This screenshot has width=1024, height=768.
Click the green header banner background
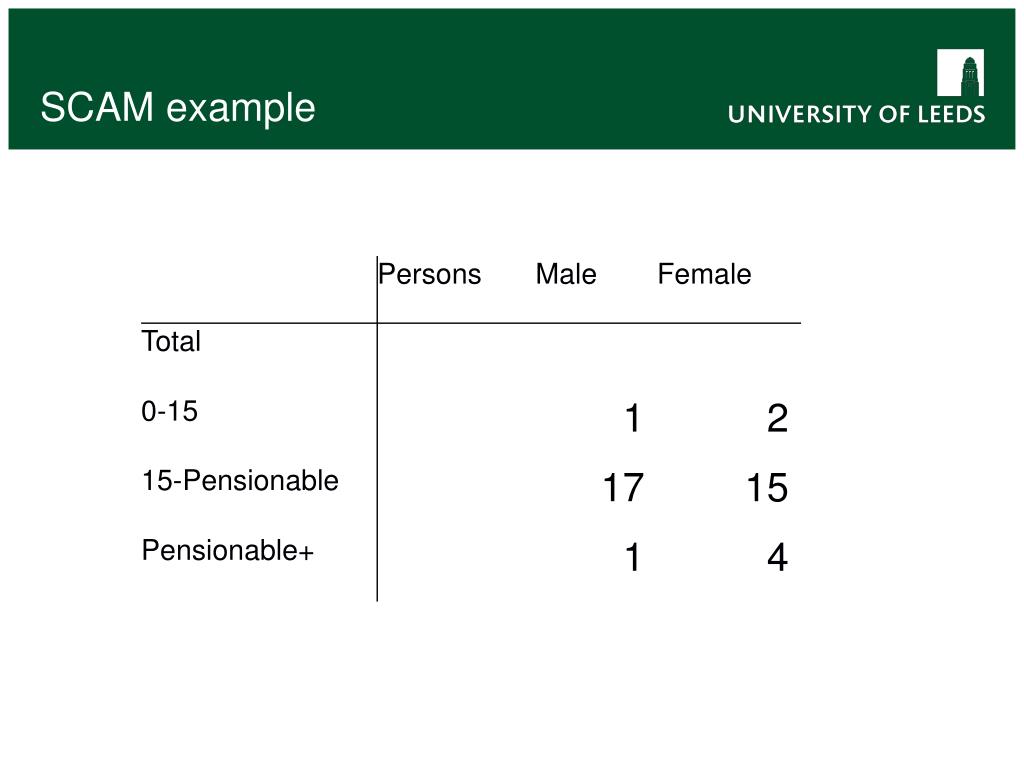pyautogui.click(x=512, y=78)
